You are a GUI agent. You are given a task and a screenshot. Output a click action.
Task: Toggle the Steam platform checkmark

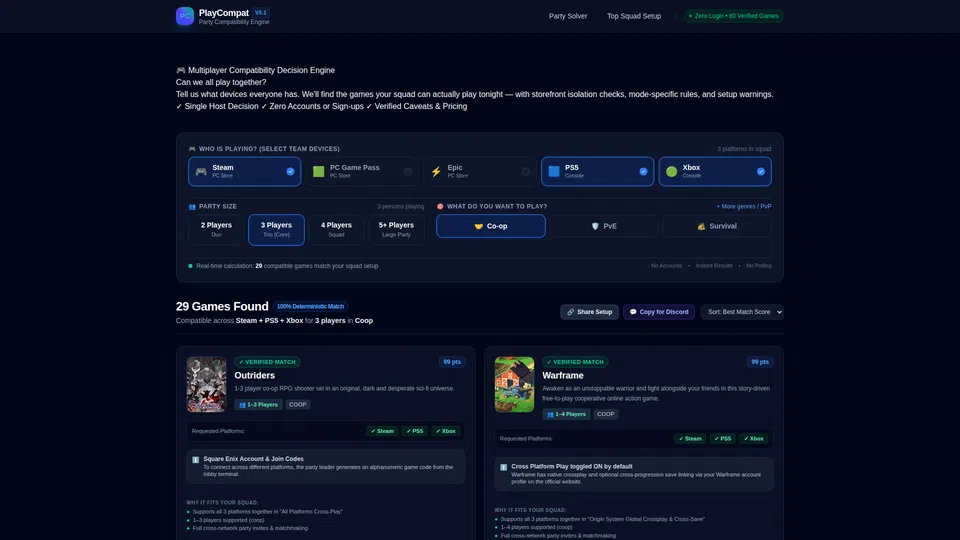290,171
